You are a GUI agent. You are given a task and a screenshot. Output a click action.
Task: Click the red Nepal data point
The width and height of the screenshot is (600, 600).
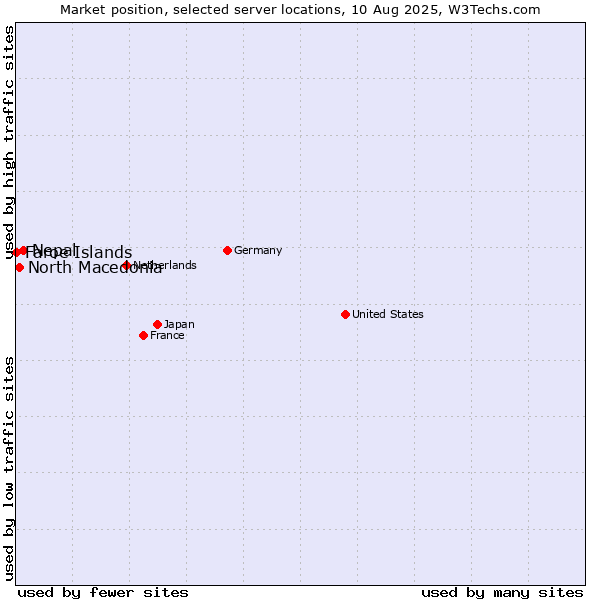[x=23, y=251]
